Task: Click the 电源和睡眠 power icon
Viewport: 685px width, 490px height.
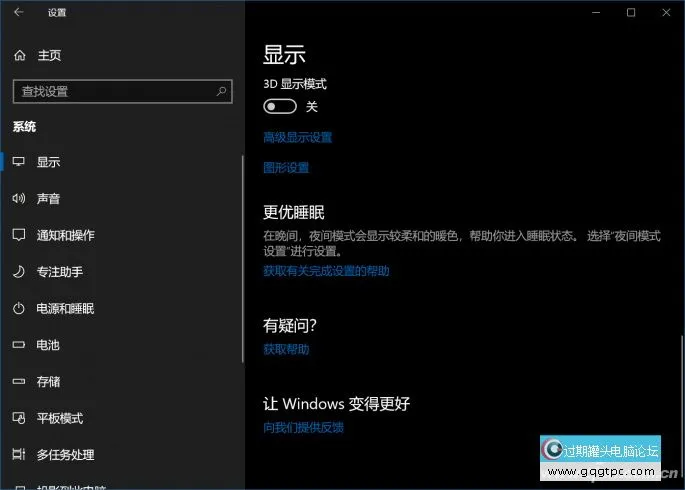Action: coord(19,308)
